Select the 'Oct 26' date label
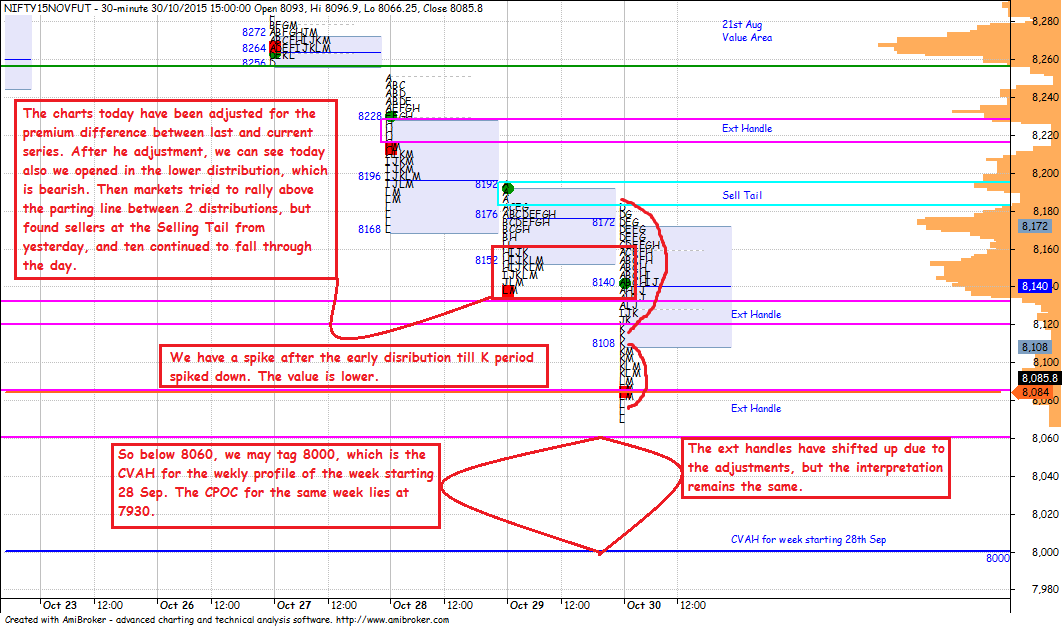1063x626 pixels. pyautogui.click(x=176, y=605)
